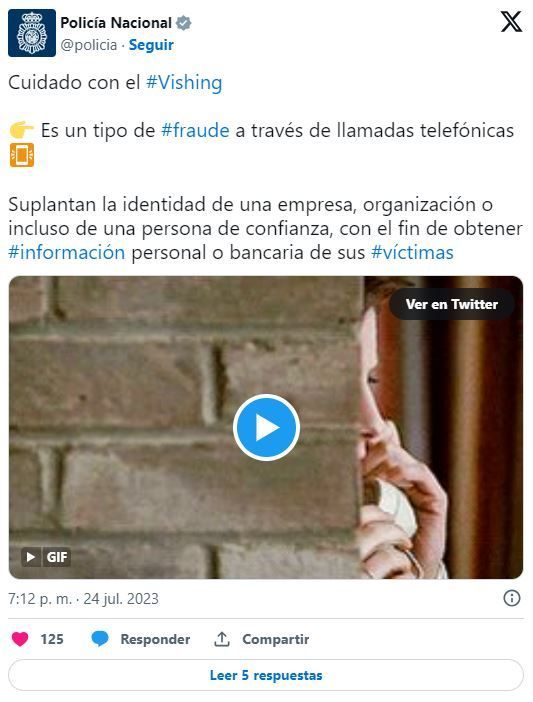The width and height of the screenshot is (533, 702).
Task: Click Ver en Twitter button
Action: (x=452, y=304)
